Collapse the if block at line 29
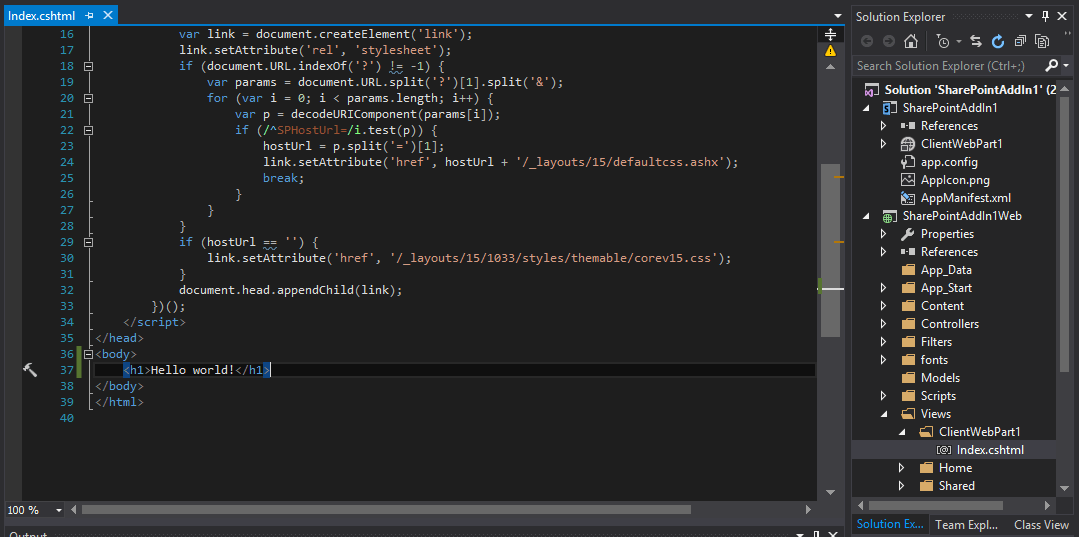Screen dimensions: 1079x537 87,242
